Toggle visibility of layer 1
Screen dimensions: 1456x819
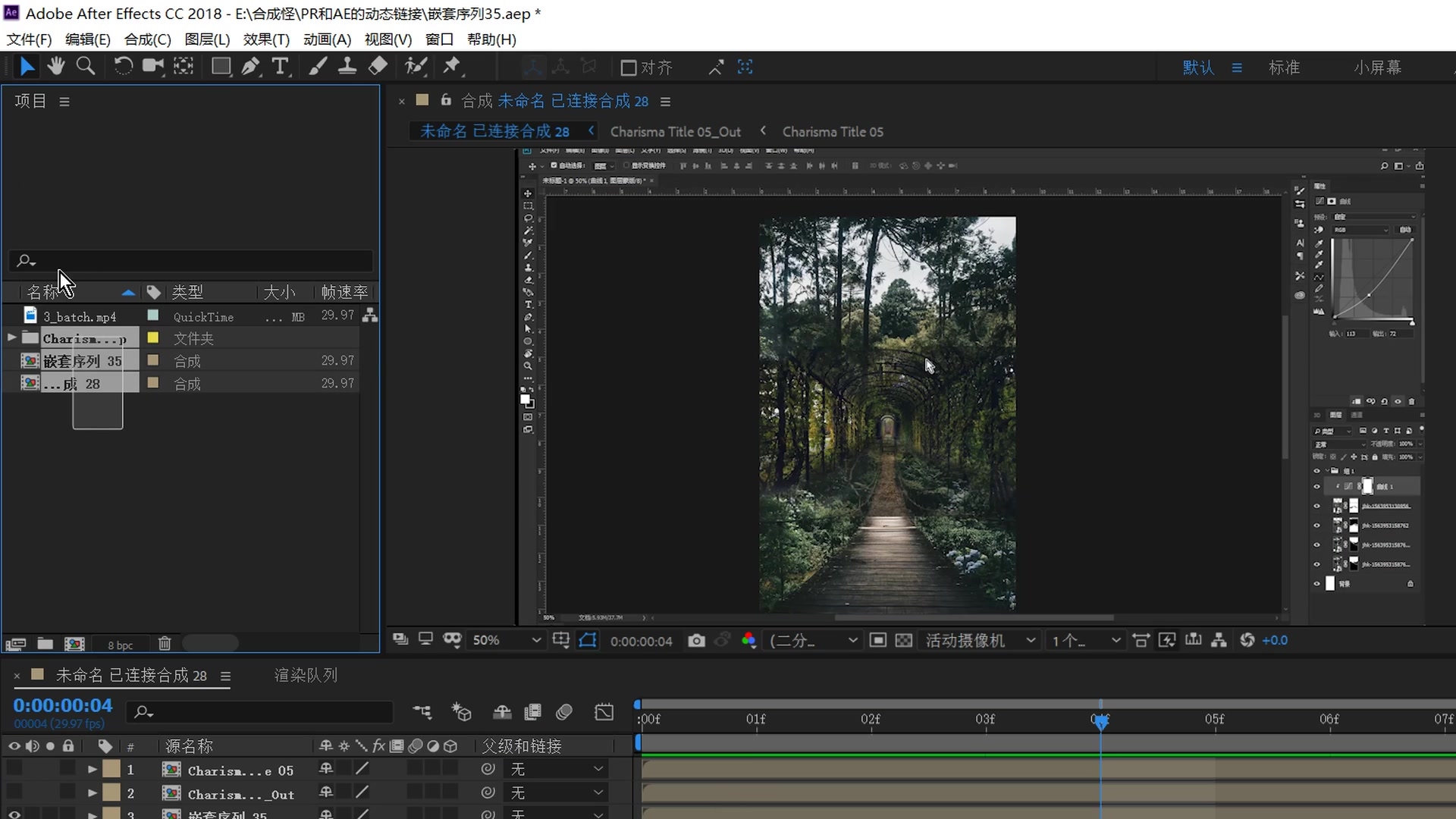click(14, 769)
